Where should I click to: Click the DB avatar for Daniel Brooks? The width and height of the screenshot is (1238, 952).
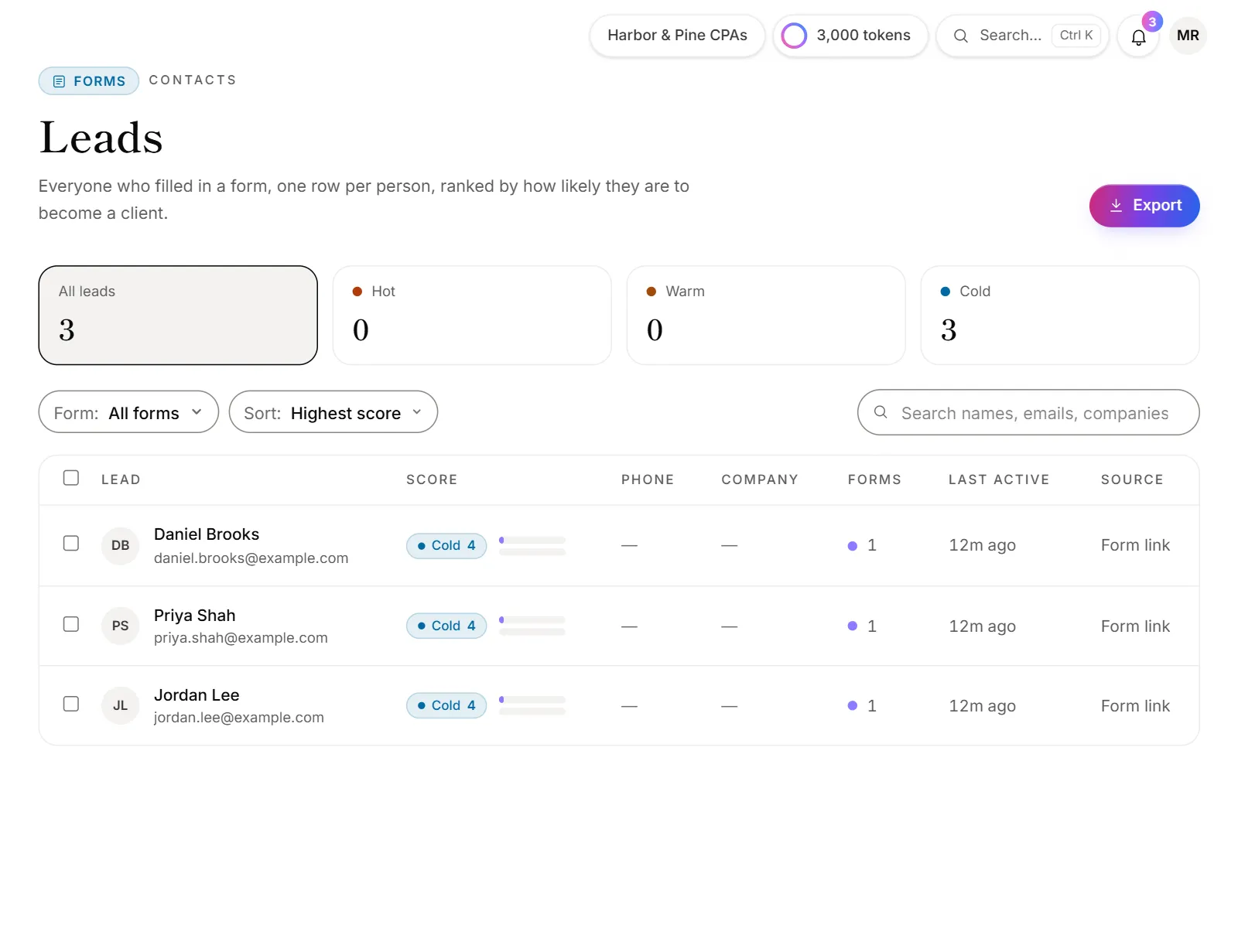pyautogui.click(x=120, y=545)
